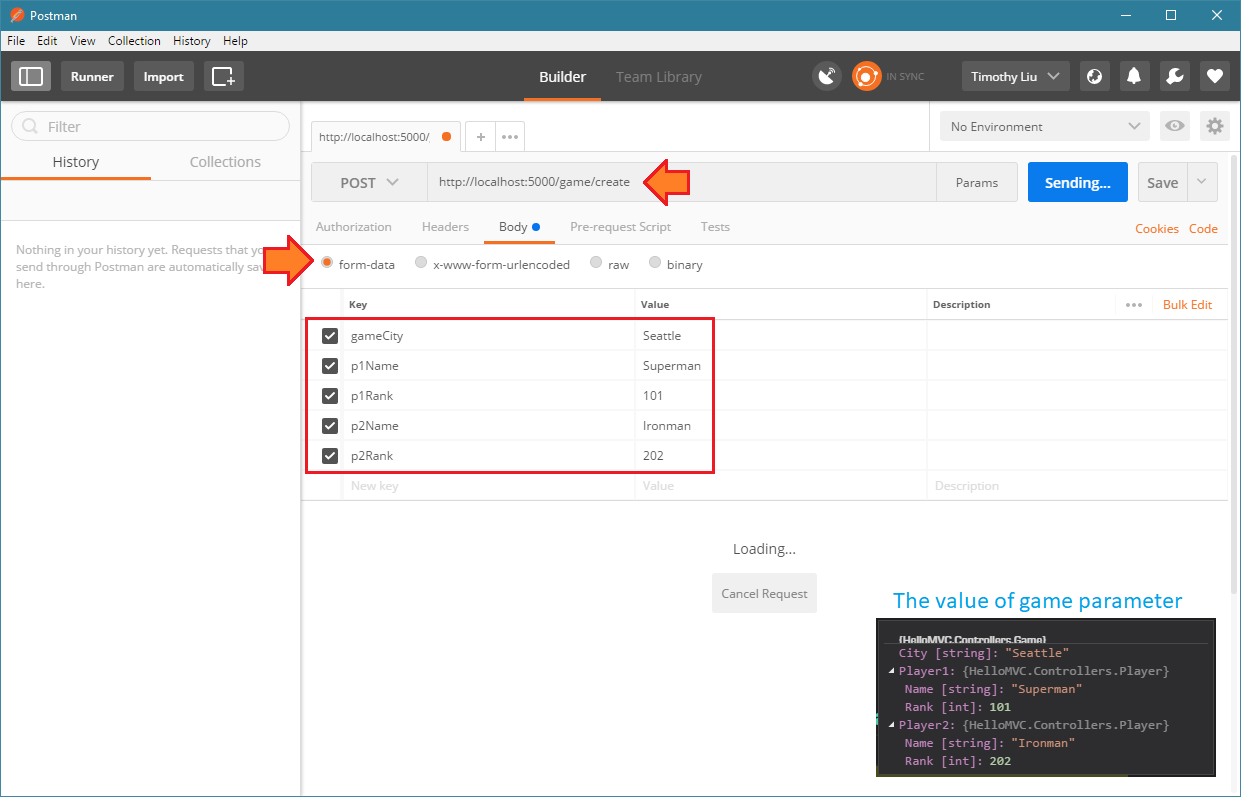The width and height of the screenshot is (1241, 797).
Task: Open the POST method dropdown
Action: (369, 182)
